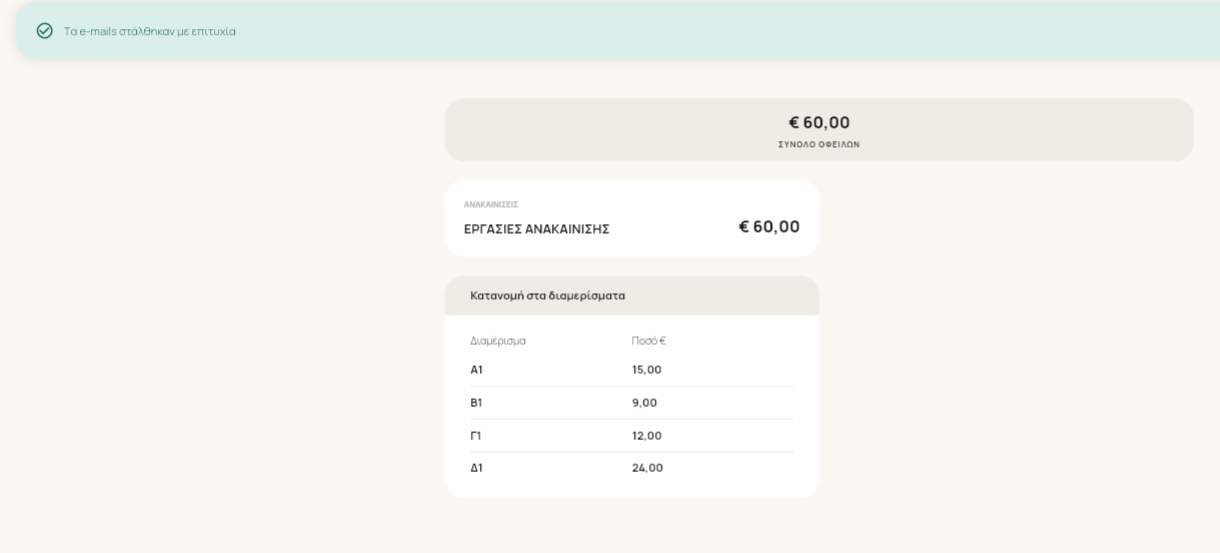This screenshot has height=553, width=1220.
Task: Click the Ποσό € column header
Action: click(x=649, y=341)
